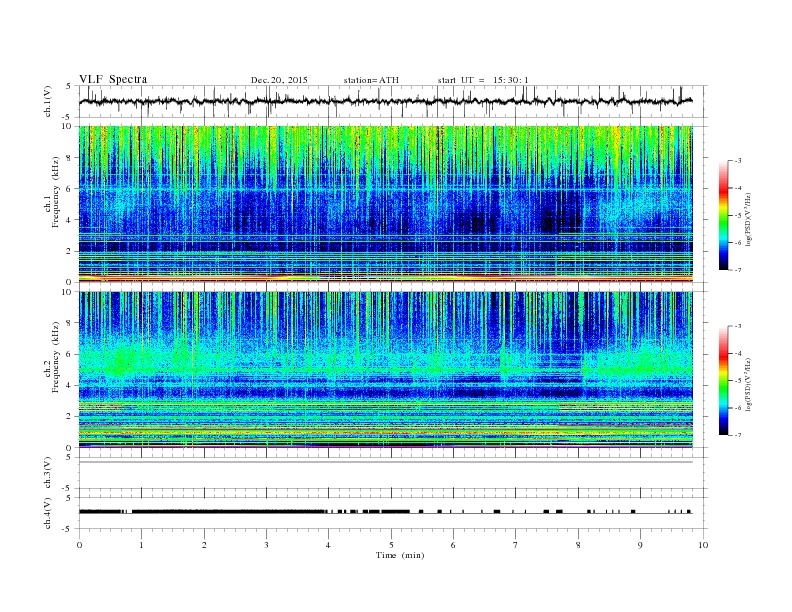Click the "VLF Spectra" plot title
This screenshot has height=612, width=792.
tap(113, 79)
